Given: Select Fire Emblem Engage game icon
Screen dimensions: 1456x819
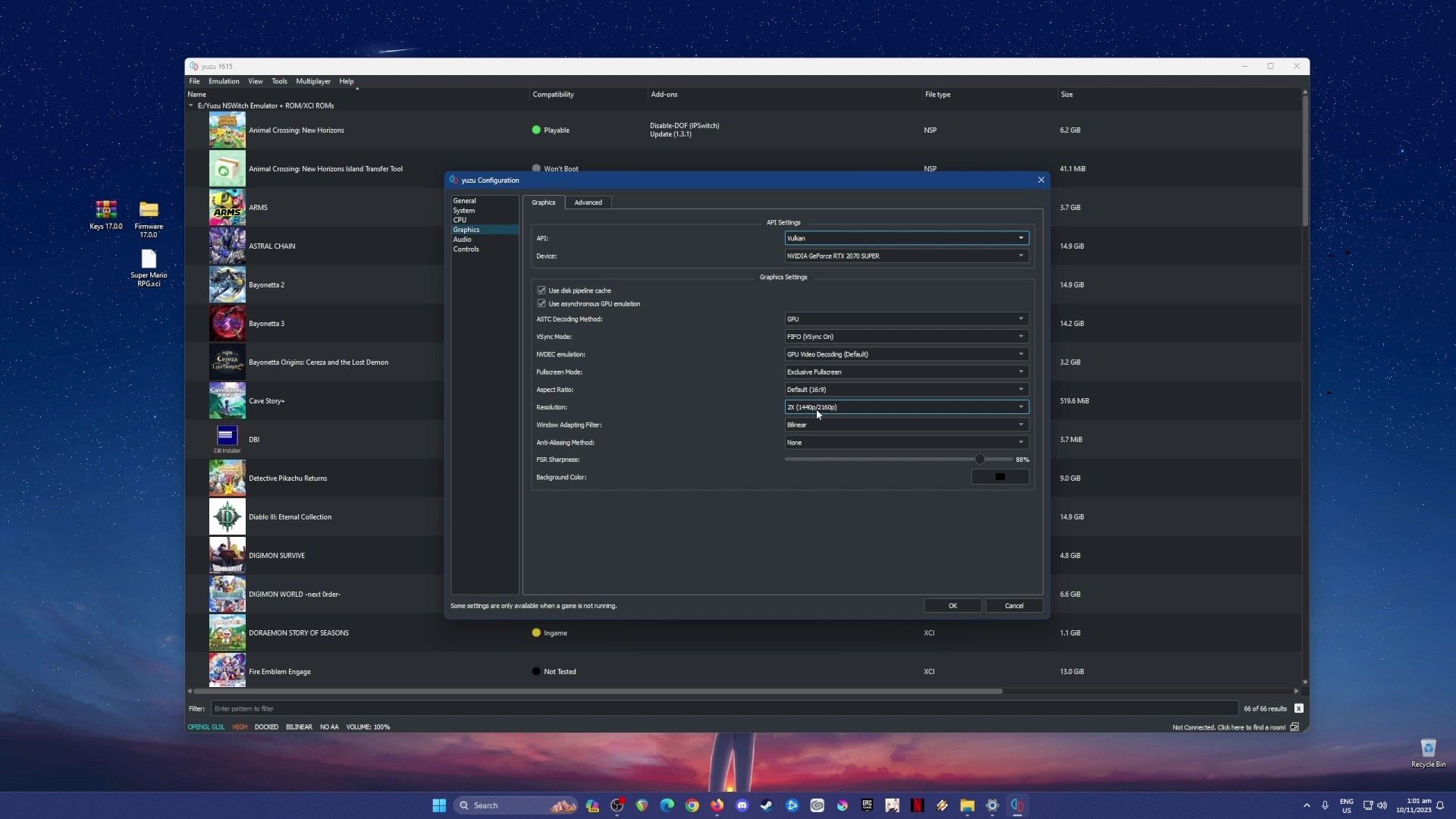Looking at the screenshot, I should (227, 671).
